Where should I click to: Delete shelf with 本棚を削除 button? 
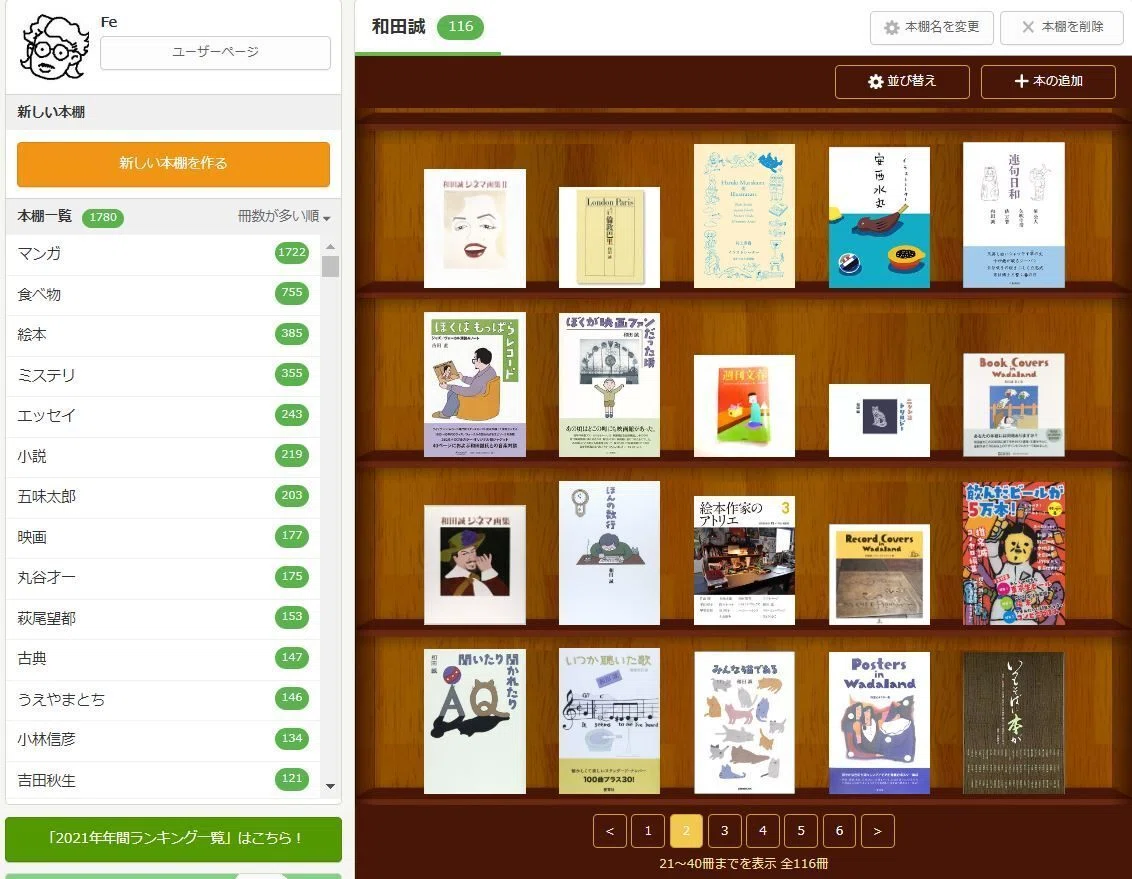tap(1062, 27)
